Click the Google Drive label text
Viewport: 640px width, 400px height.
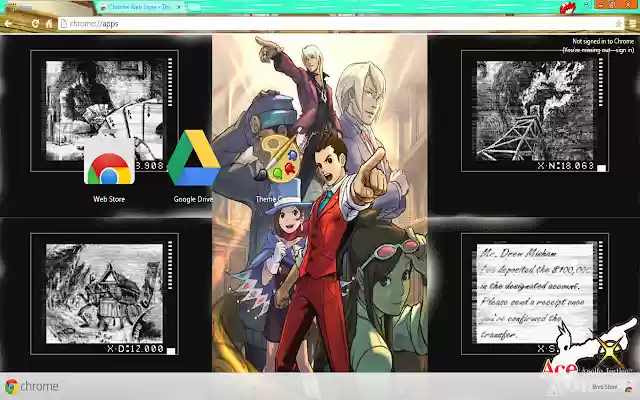coord(193,199)
